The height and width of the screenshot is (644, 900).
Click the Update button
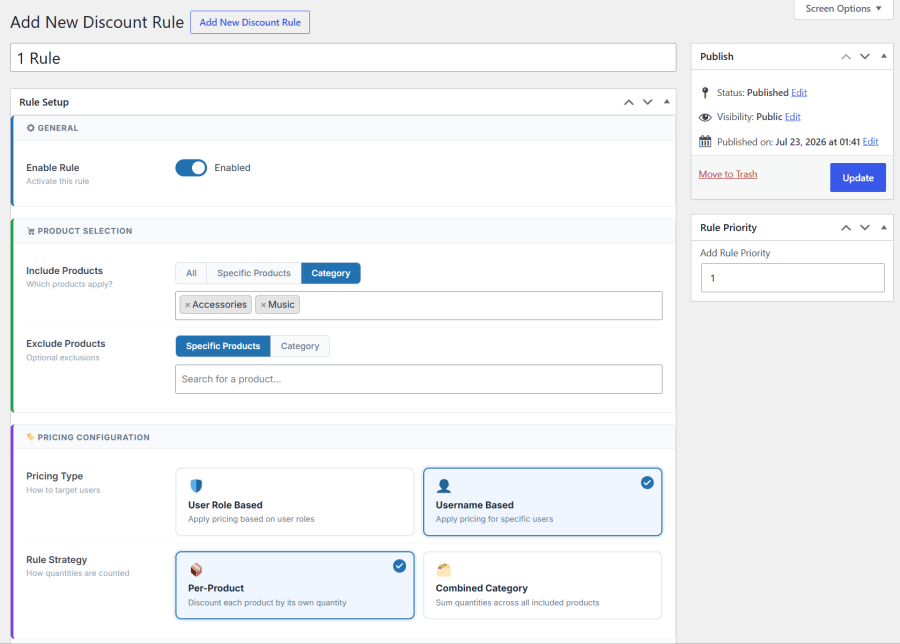(x=858, y=177)
